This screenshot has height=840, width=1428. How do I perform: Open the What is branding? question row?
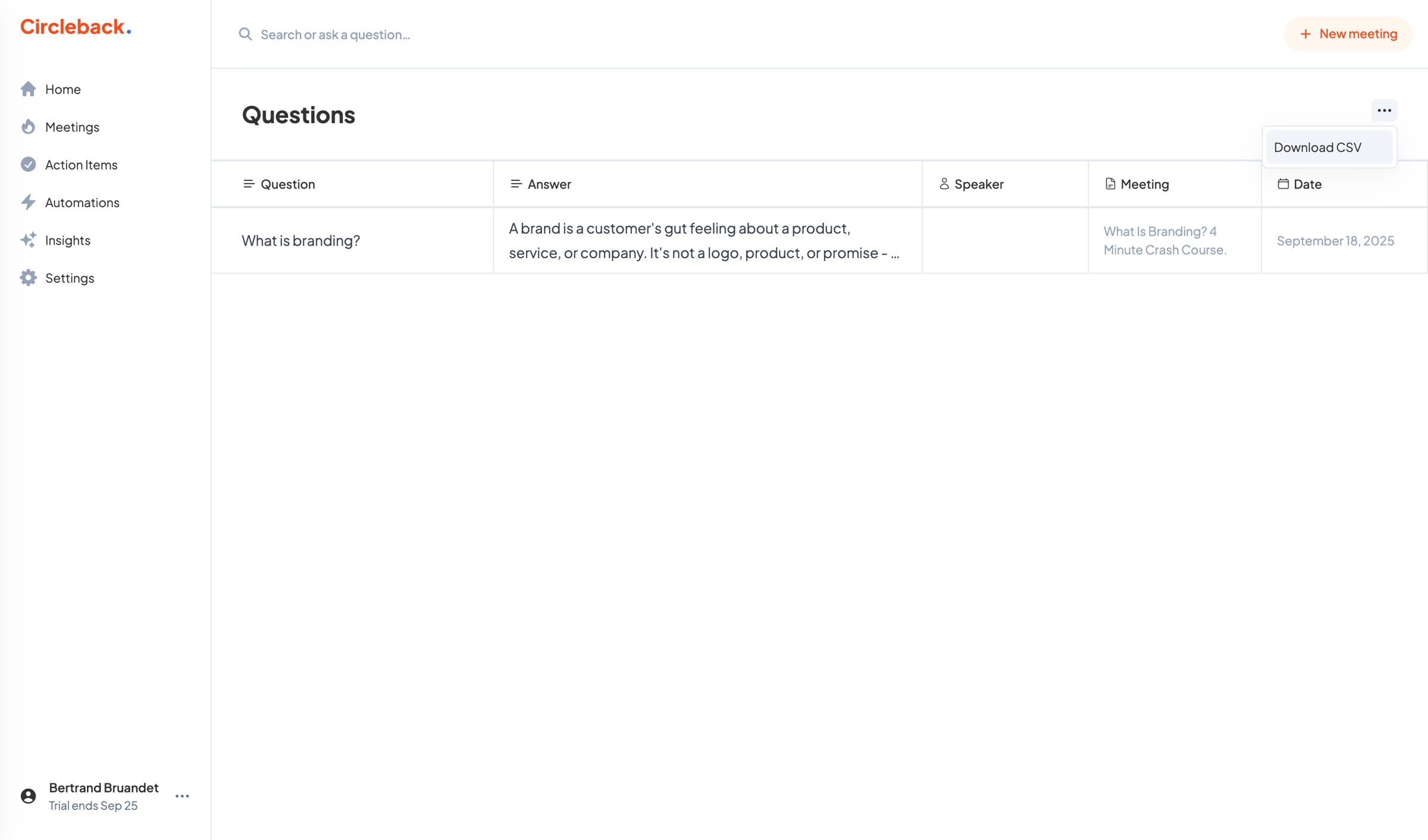point(819,240)
